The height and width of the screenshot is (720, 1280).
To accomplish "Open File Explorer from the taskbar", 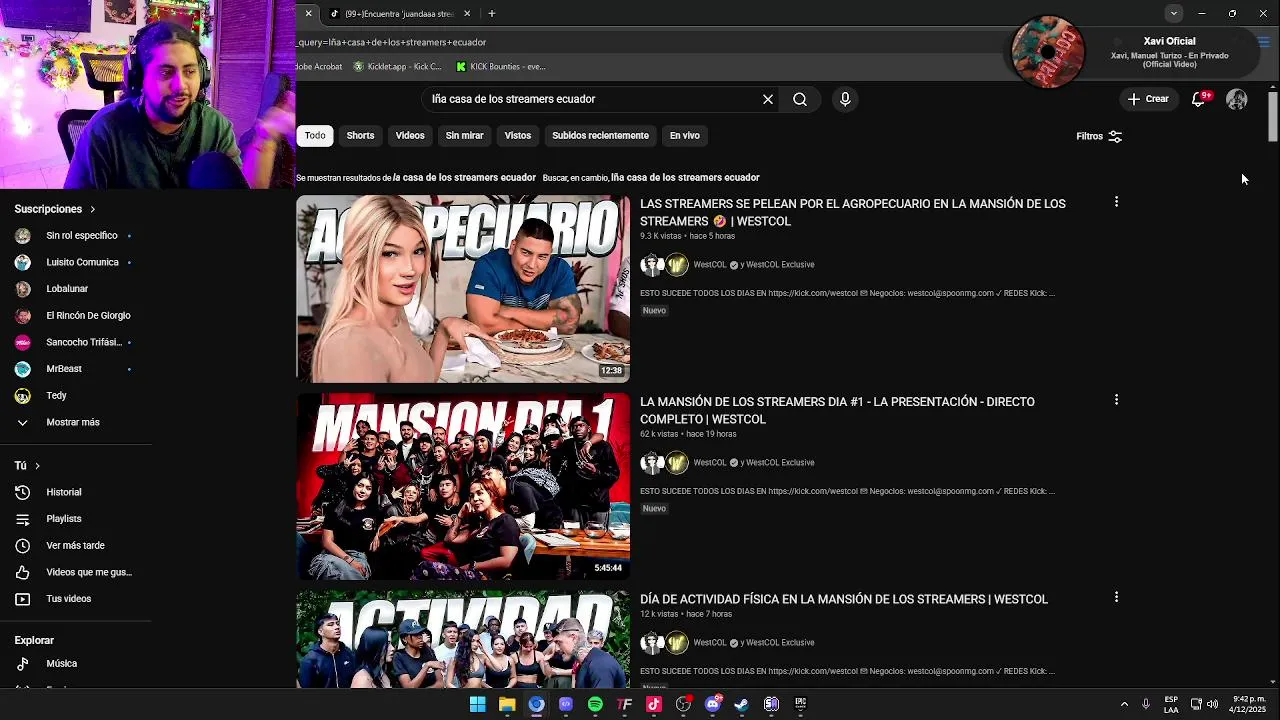I will coord(507,704).
